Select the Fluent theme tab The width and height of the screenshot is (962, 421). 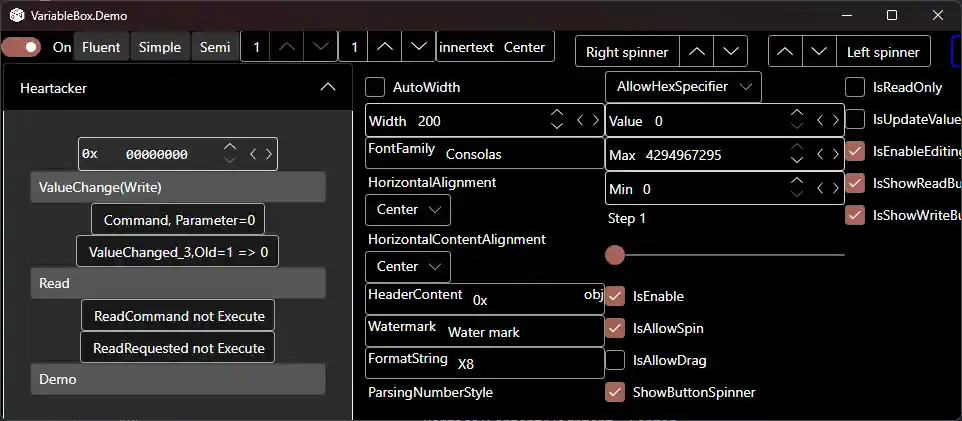click(x=101, y=47)
